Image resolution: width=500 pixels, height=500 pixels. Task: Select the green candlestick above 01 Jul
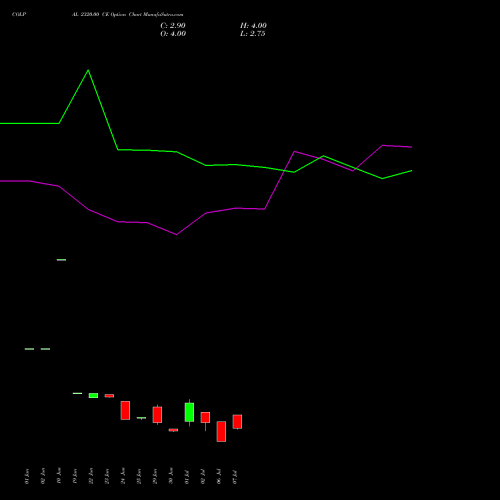(x=189, y=412)
